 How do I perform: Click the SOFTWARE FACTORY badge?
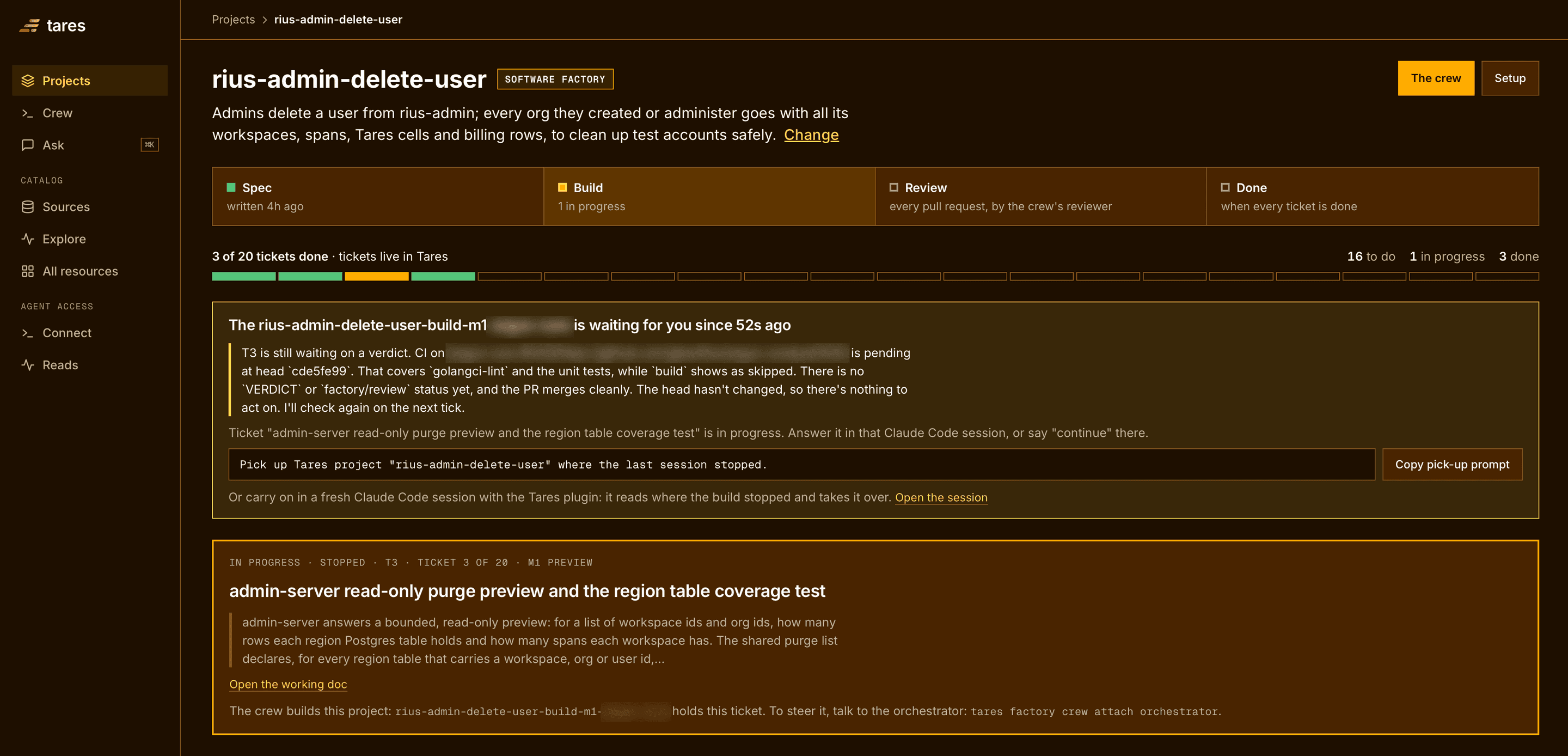[555, 79]
